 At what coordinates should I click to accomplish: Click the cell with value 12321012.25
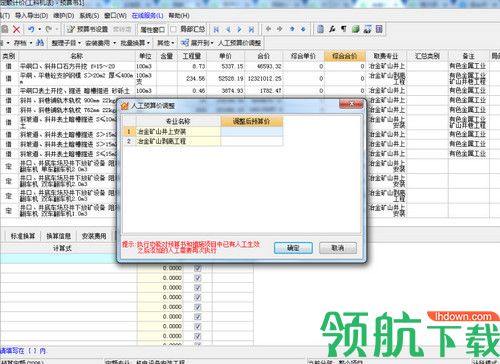[x=264, y=79]
